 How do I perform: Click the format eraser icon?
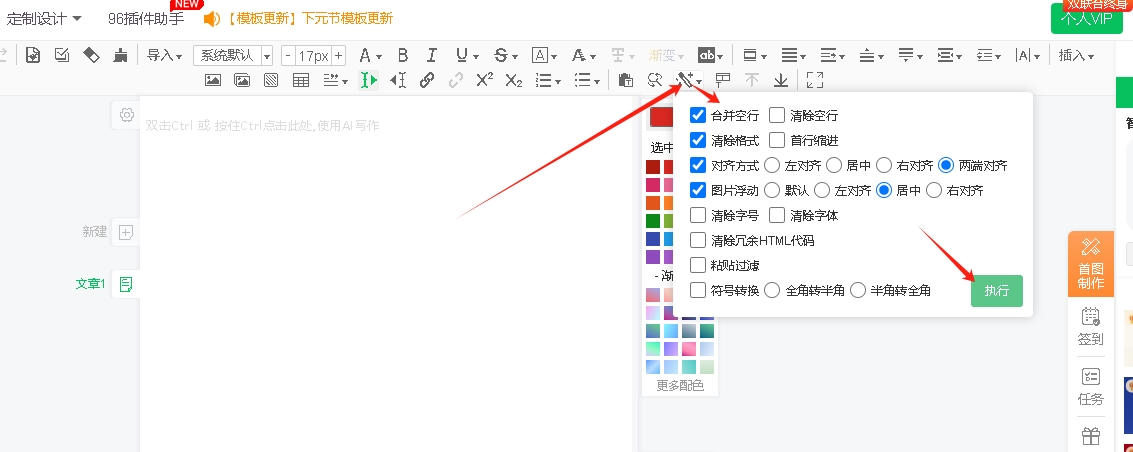tap(90, 55)
